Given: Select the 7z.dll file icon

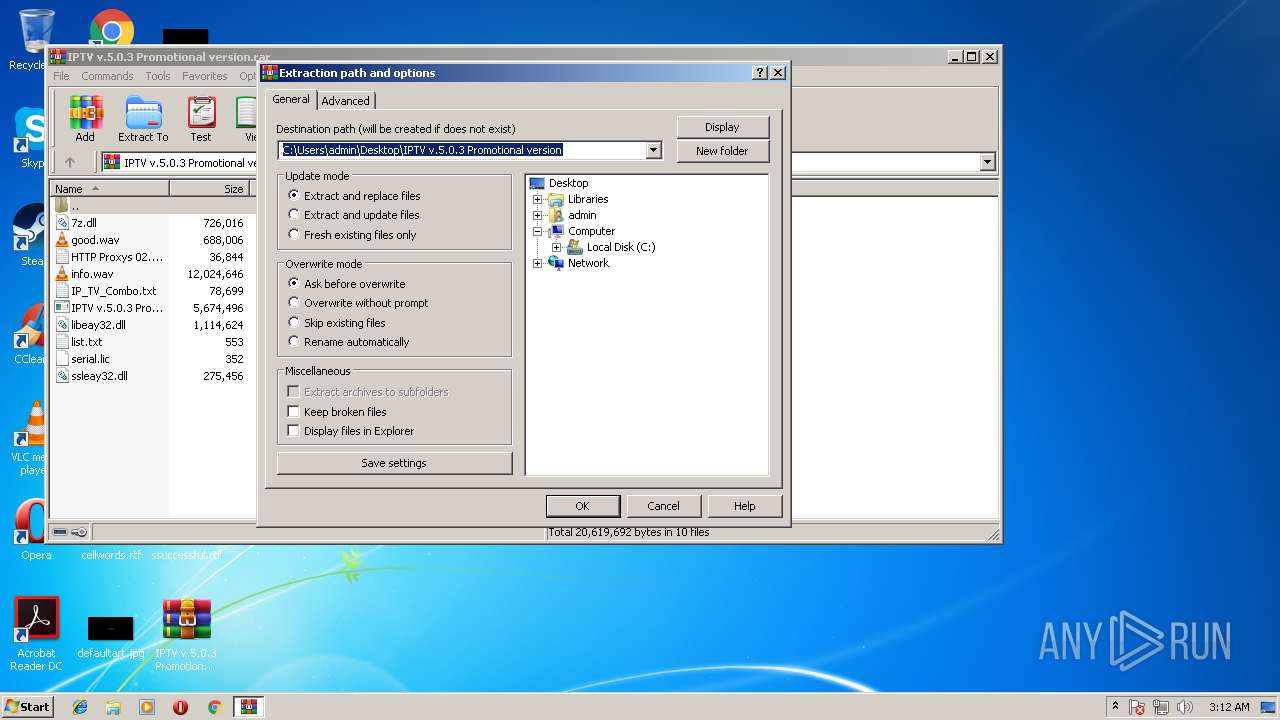Looking at the screenshot, I should [62, 223].
